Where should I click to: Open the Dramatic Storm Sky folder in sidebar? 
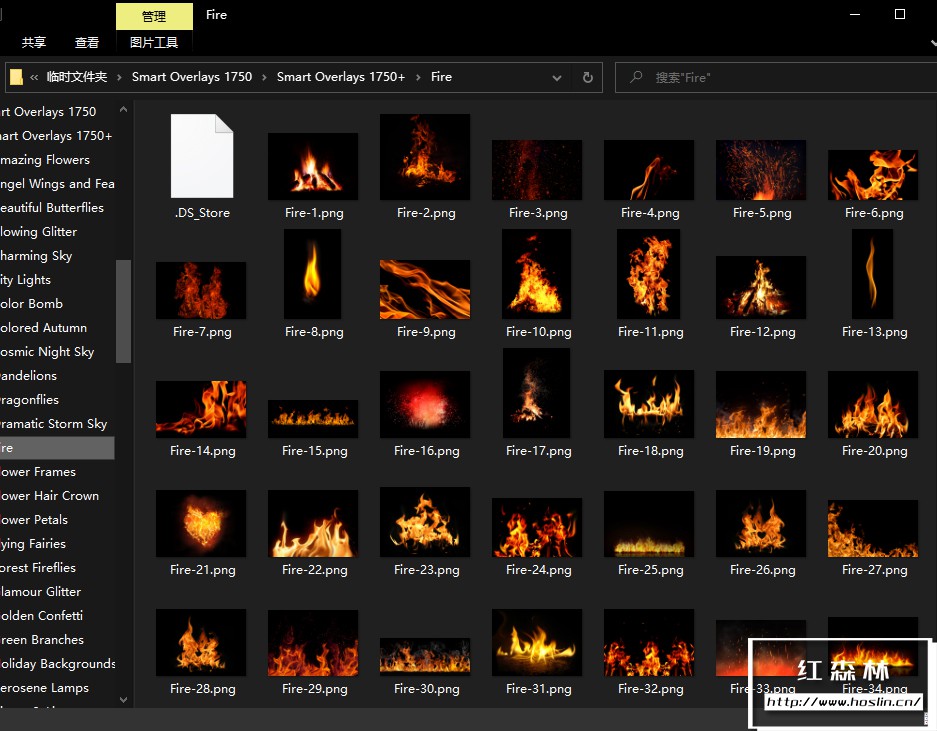point(53,424)
